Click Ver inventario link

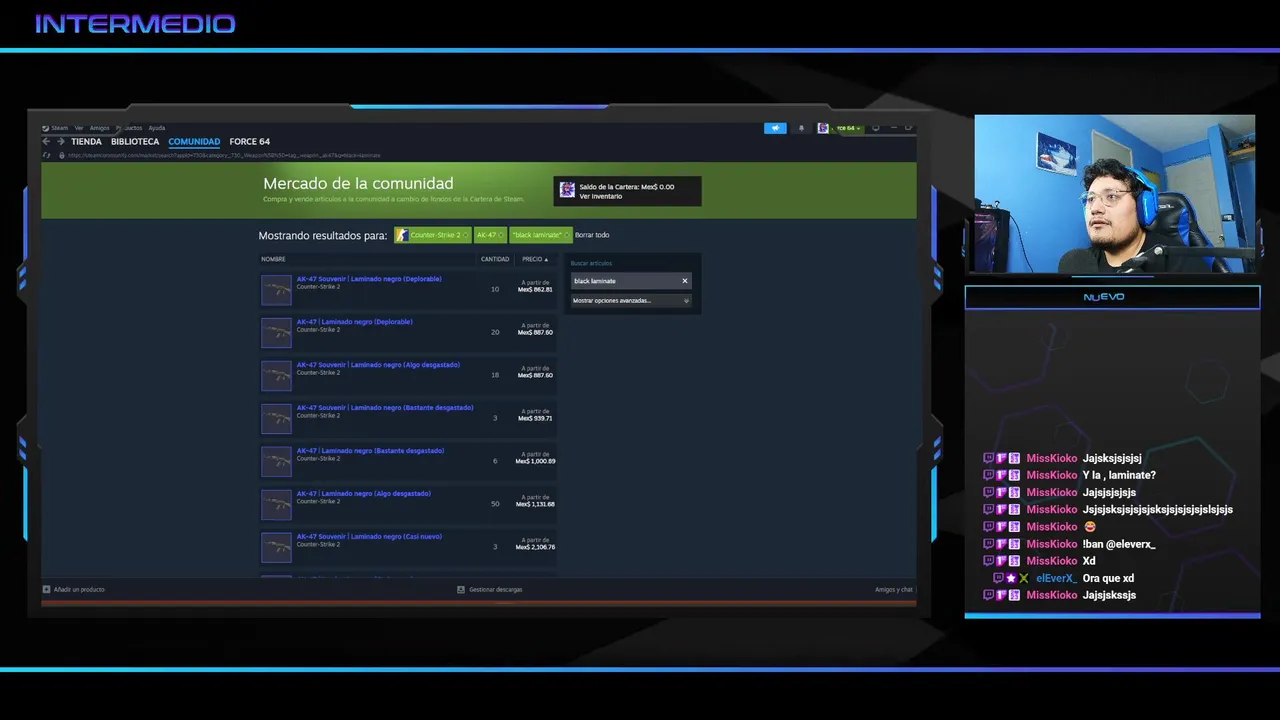(x=600, y=196)
